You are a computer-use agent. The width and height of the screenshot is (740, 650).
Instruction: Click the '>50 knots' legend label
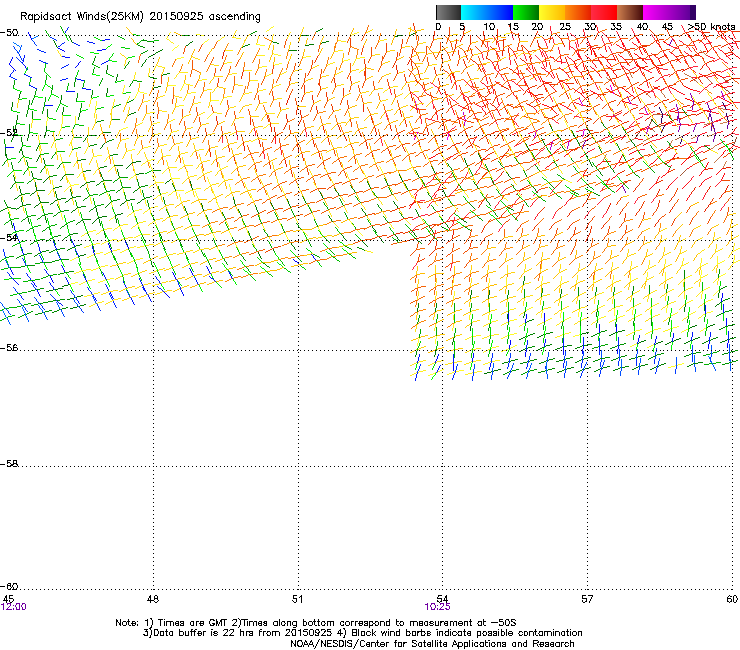[x=711, y=27]
